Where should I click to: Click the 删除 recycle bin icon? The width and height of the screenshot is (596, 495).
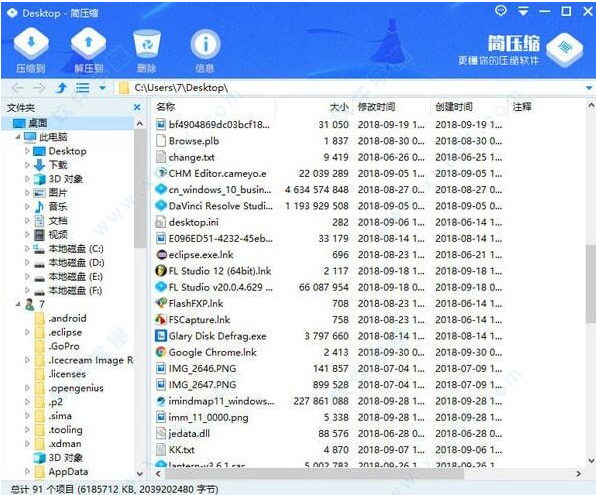coord(147,44)
